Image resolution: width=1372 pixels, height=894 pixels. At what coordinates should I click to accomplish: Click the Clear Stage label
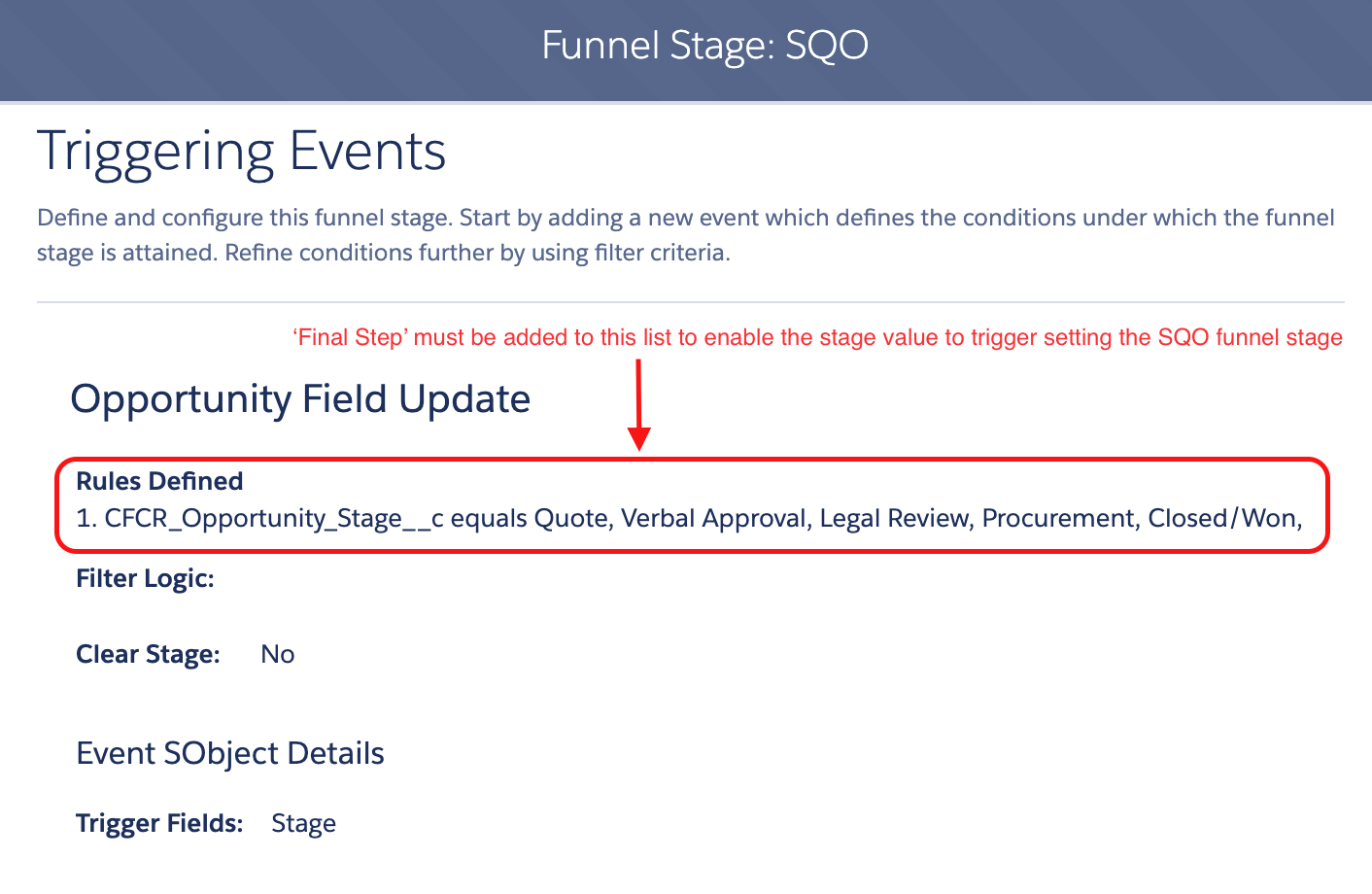point(148,655)
